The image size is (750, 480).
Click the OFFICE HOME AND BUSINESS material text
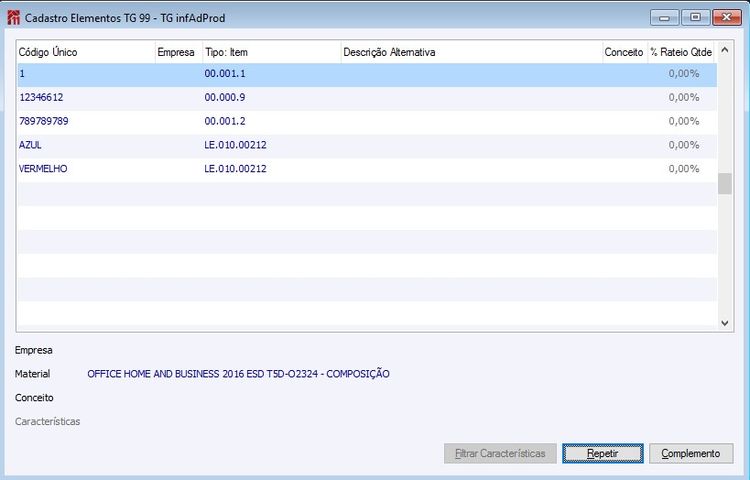point(238,374)
